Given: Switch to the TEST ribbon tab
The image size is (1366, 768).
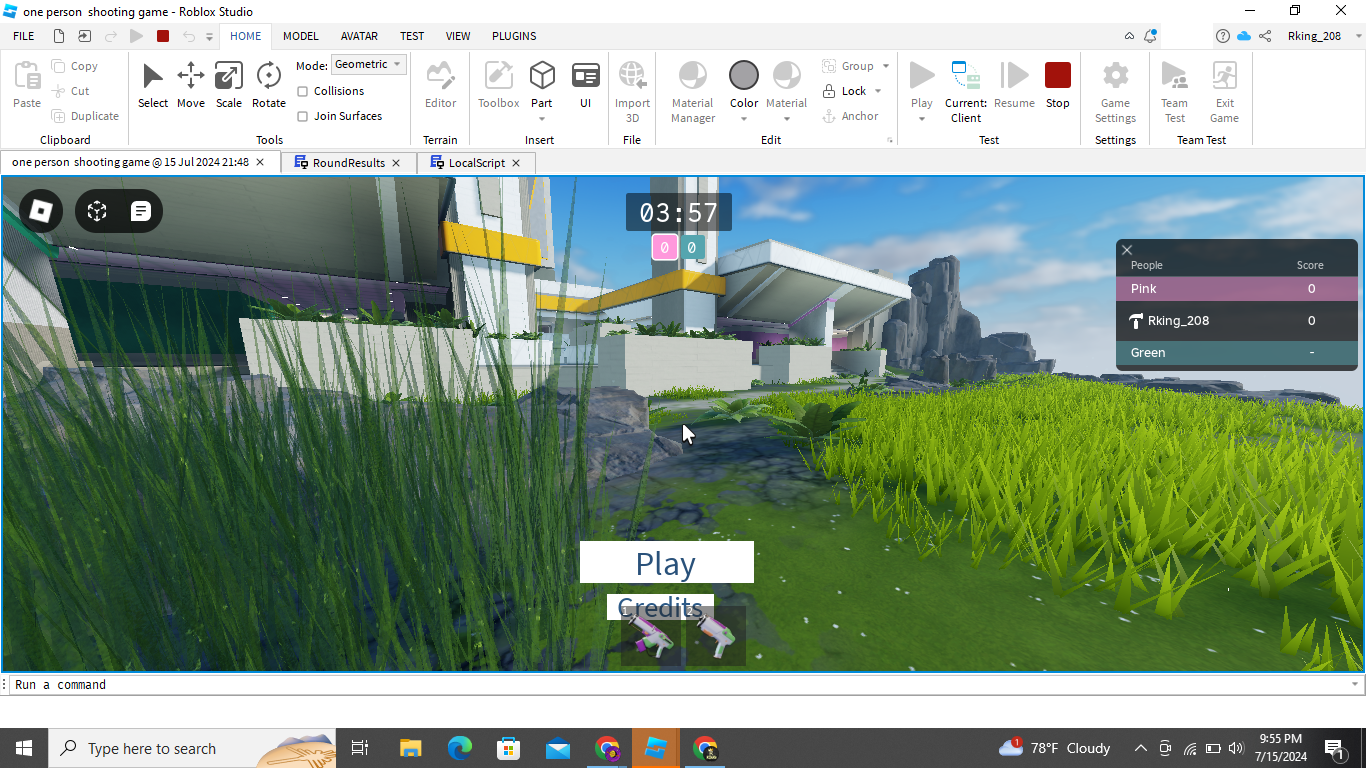Looking at the screenshot, I should click(412, 36).
